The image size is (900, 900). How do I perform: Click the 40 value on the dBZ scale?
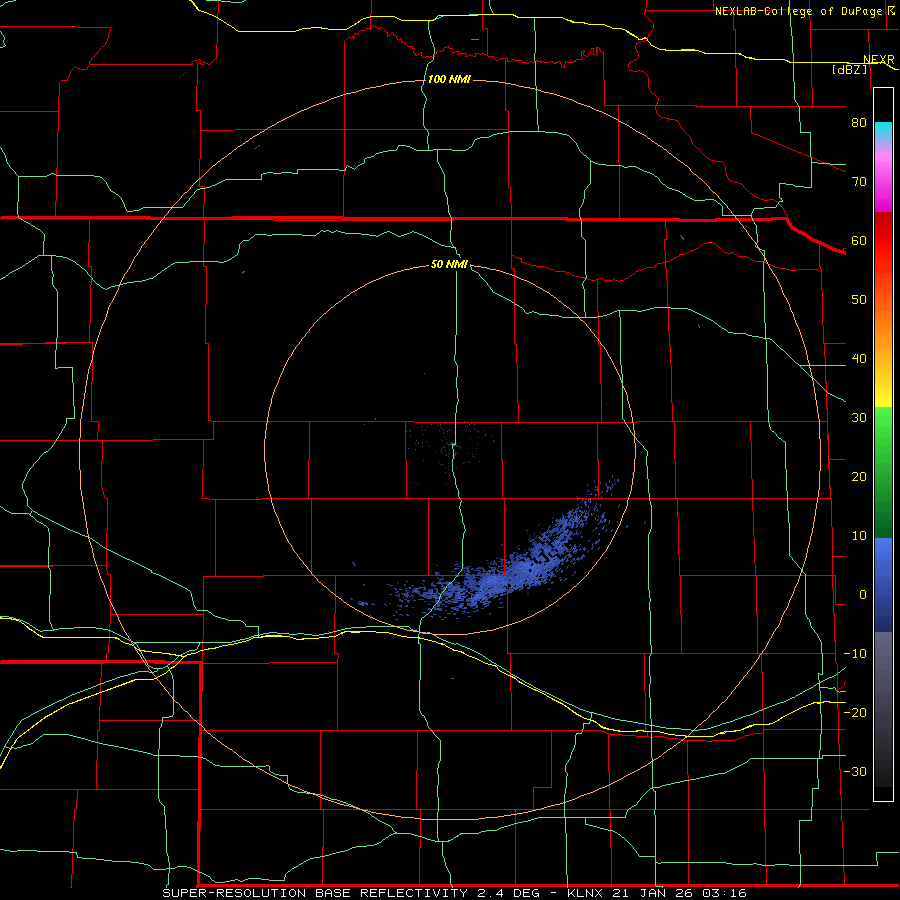point(859,359)
